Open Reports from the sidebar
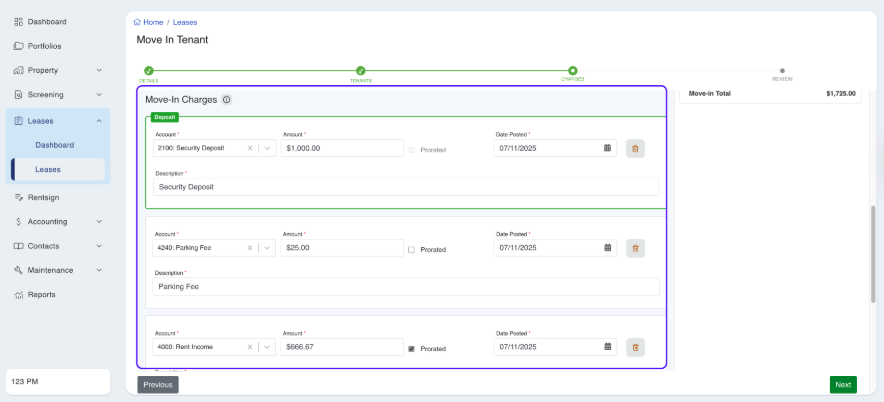 (x=41, y=294)
